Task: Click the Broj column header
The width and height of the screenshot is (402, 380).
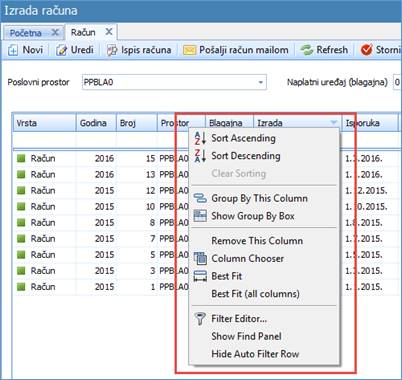Action: pos(137,123)
